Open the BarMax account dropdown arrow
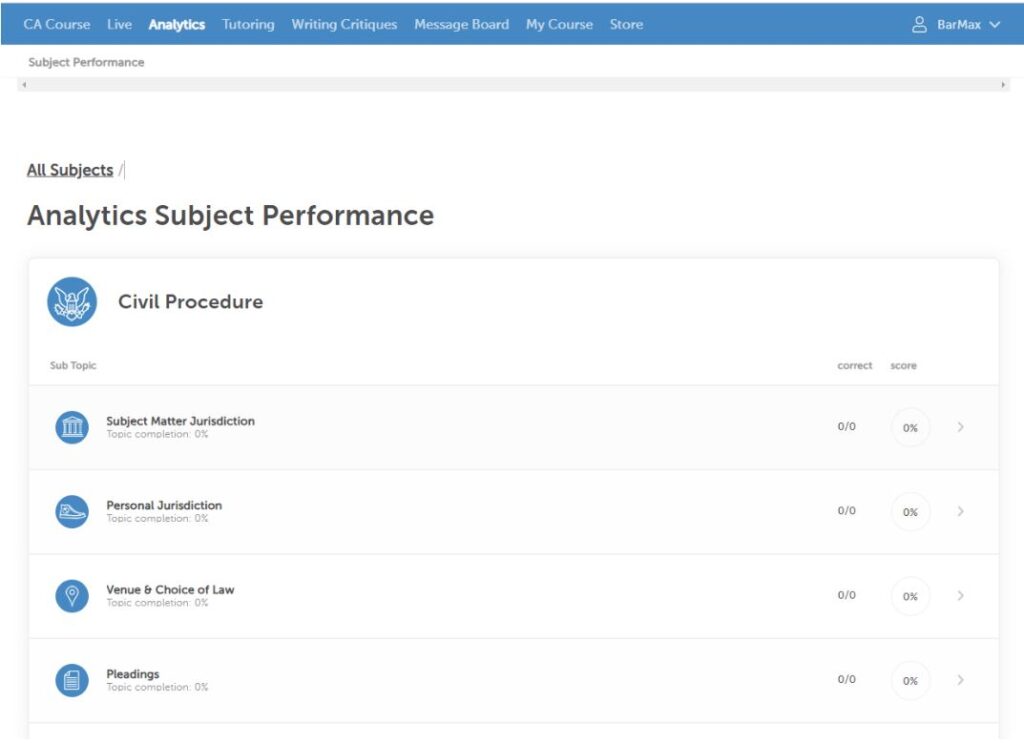Viewport: 1024px width, 743px height. [995, 25]
